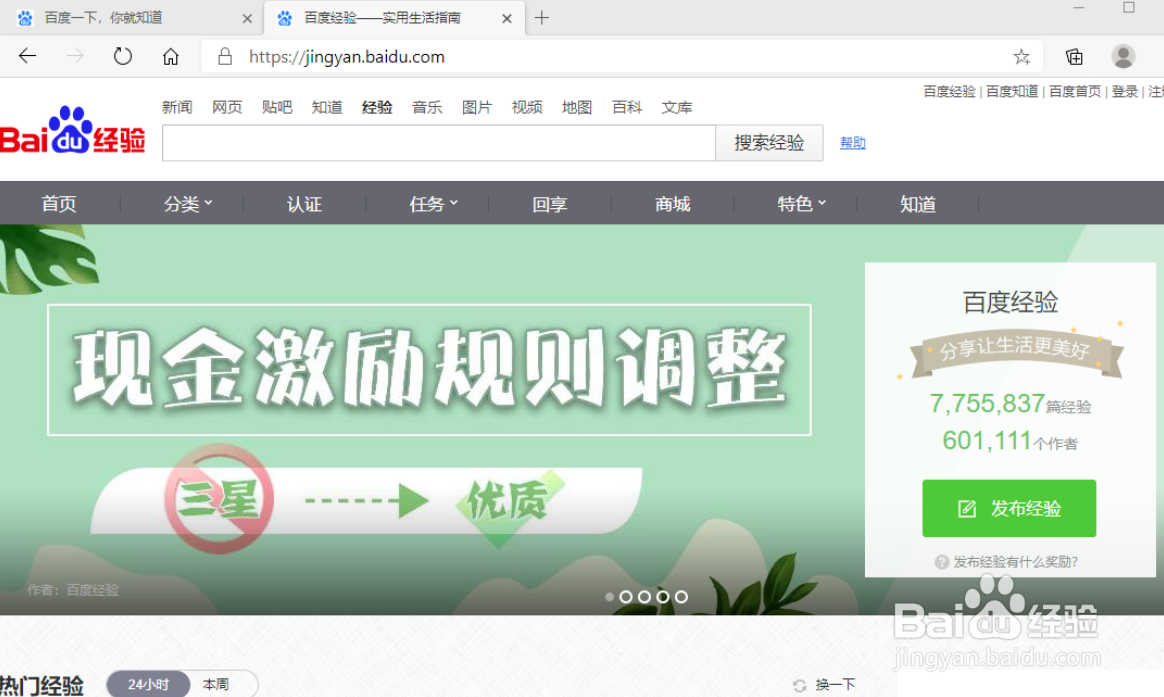
Task: Select the fourth carousel dot
Action: pyautogui.click(x=663, y=597)
